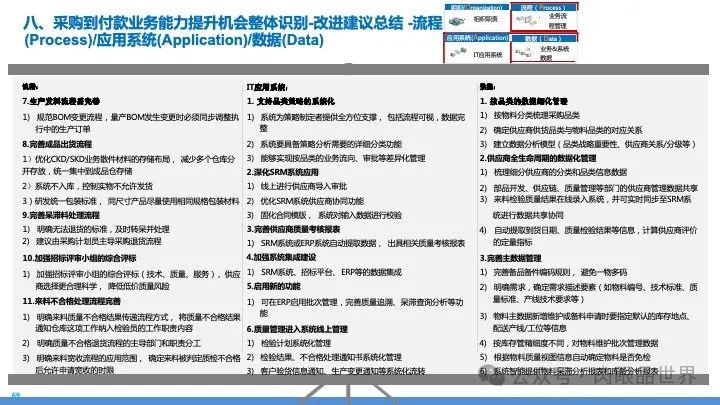Select the 流程 (Process) legend header
The width and height of the screenshot is (720, 405).
544,7
